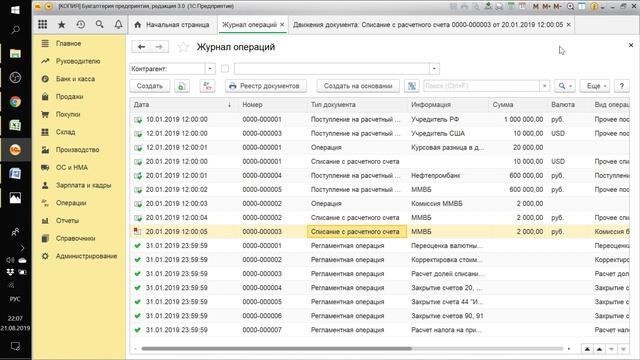Open the Банк и касса section
The width and height of the screenshot is (640, 360).
(x=79, y=79)
